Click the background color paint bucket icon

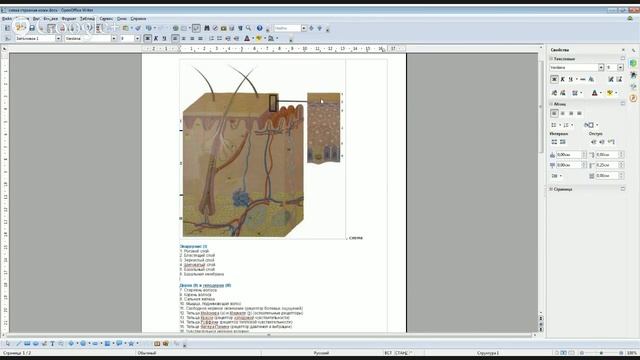tap(271, 38)
